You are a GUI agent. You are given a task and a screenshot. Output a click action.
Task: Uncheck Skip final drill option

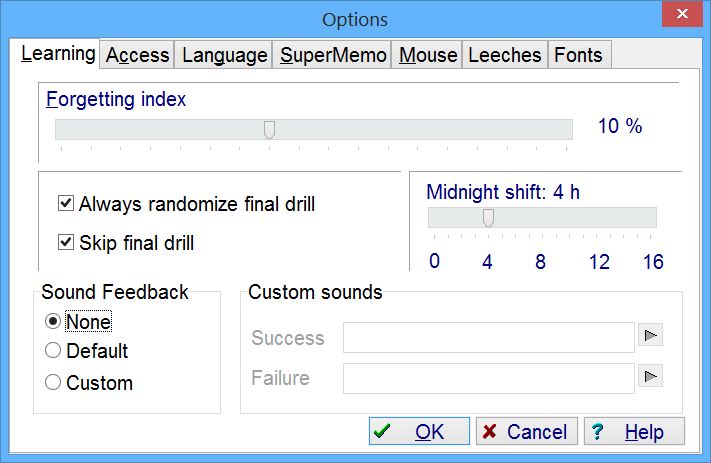(x=66, y=242)
